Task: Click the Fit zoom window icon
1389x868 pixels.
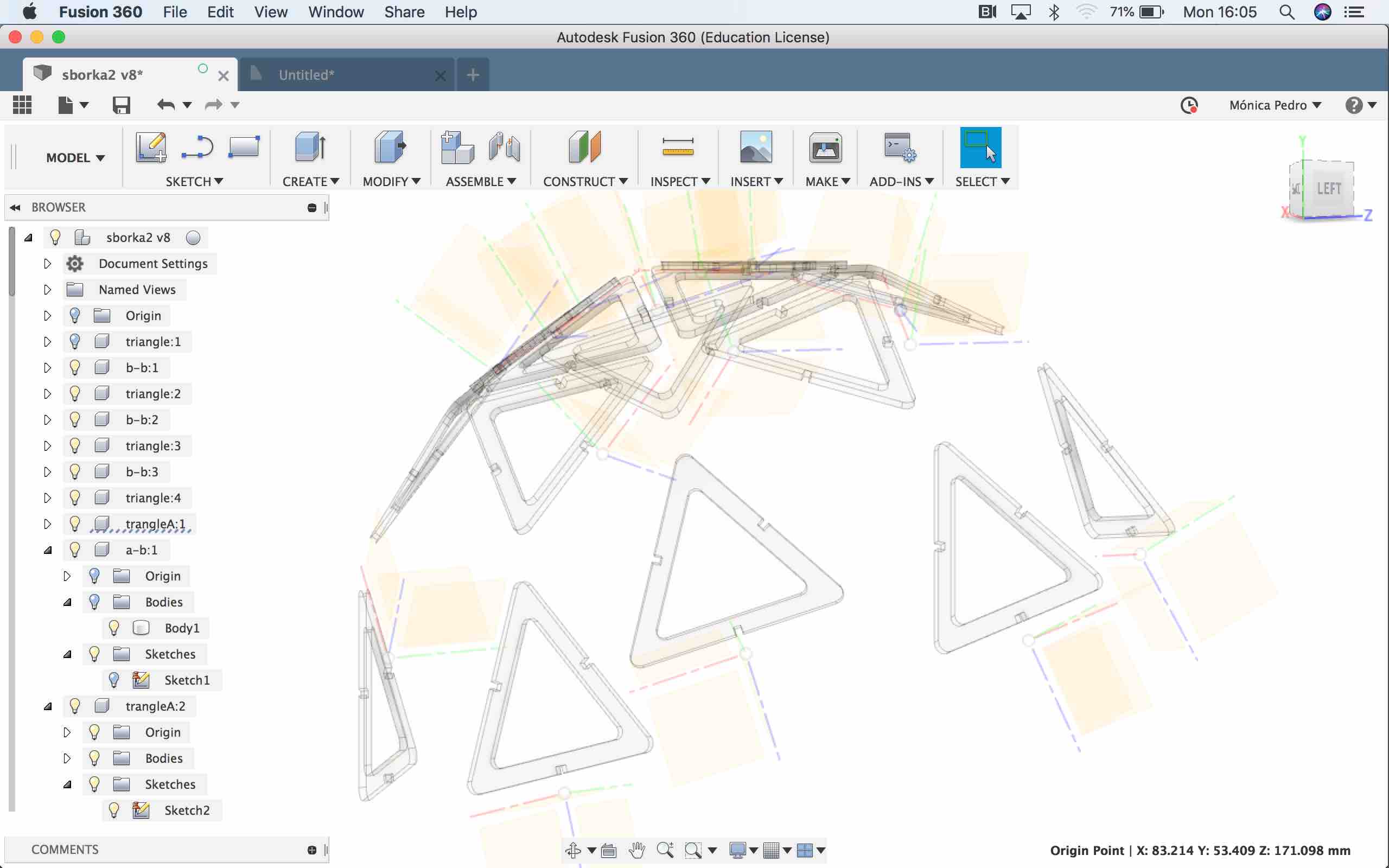Action: pyautogui.click(x=693, y=850)
